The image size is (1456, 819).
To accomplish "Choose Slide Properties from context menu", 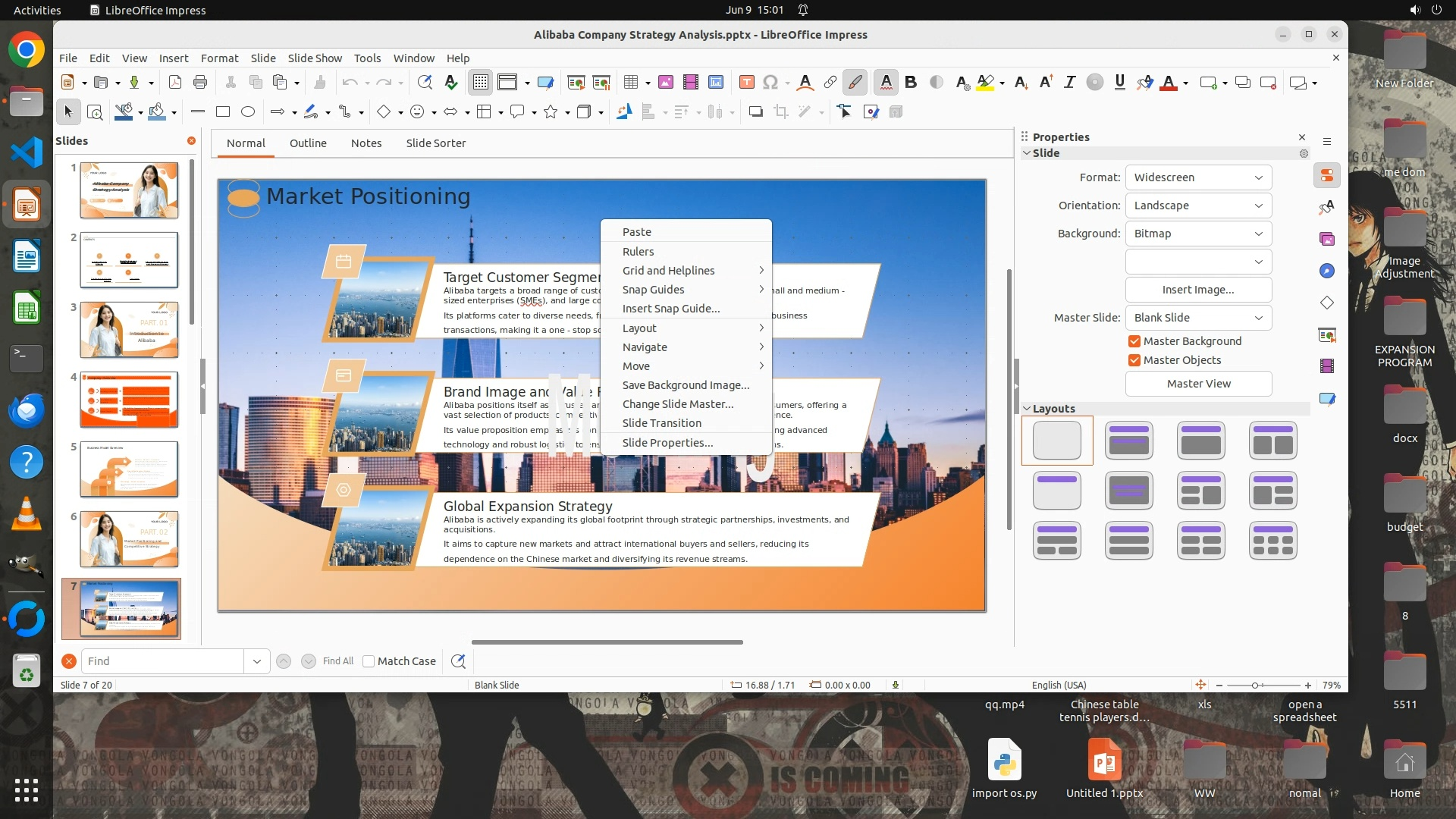I will pos(667,443).
